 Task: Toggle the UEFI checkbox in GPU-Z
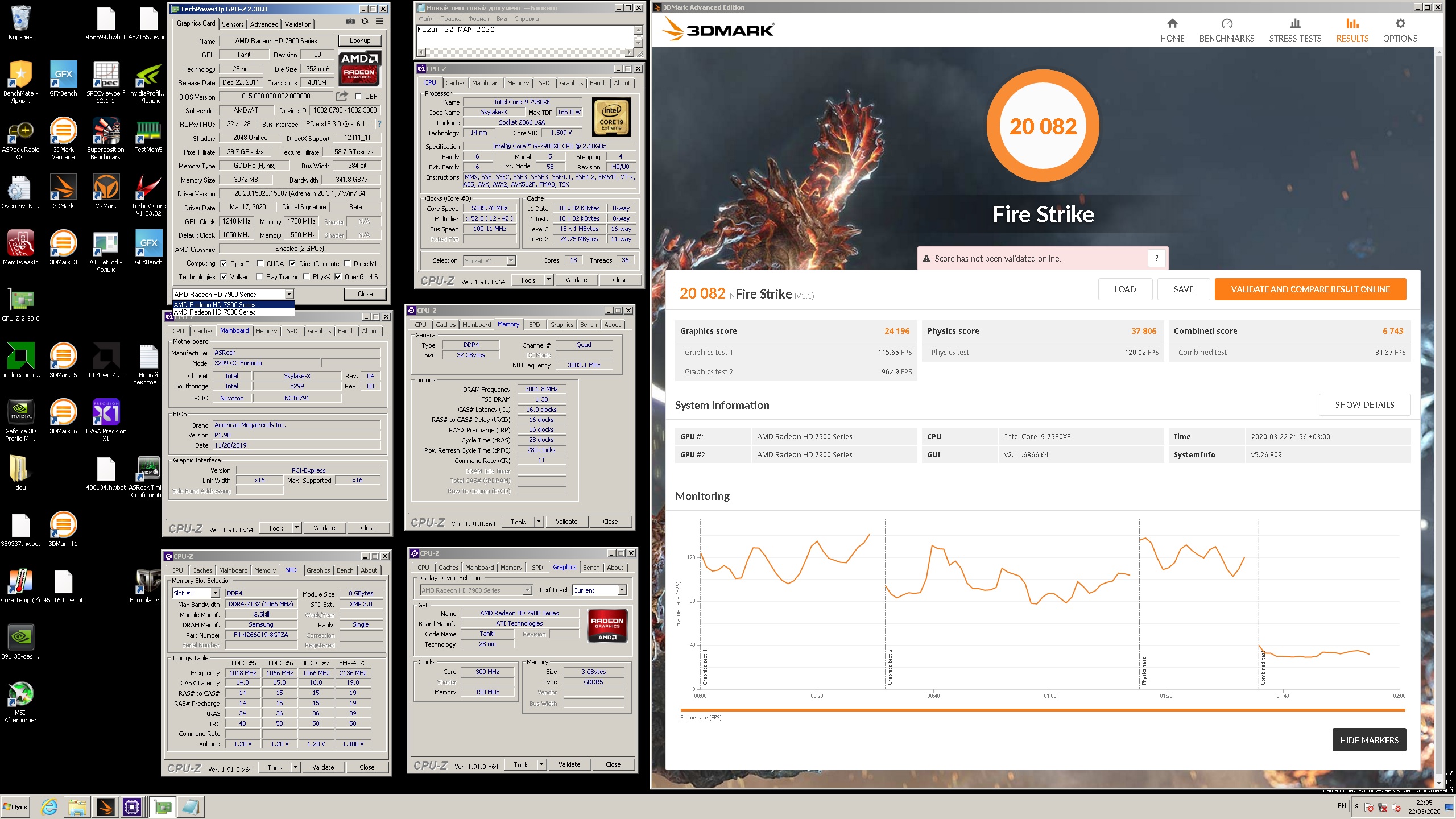click(358, 97)
